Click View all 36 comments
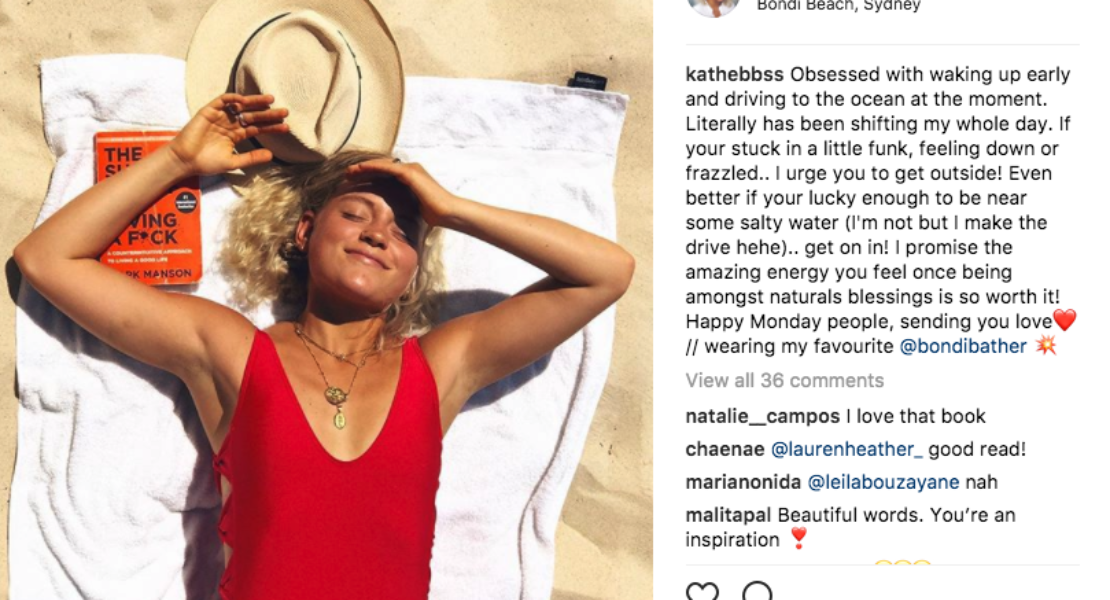 784,381
